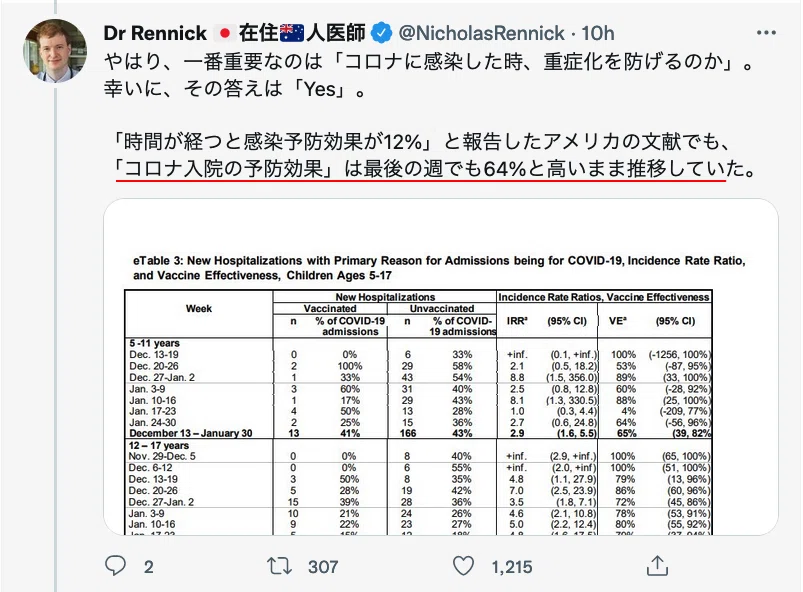Click the blue verified badge icon
The width and height of the screenshot is (803, 592).
[x=381, y=33]
